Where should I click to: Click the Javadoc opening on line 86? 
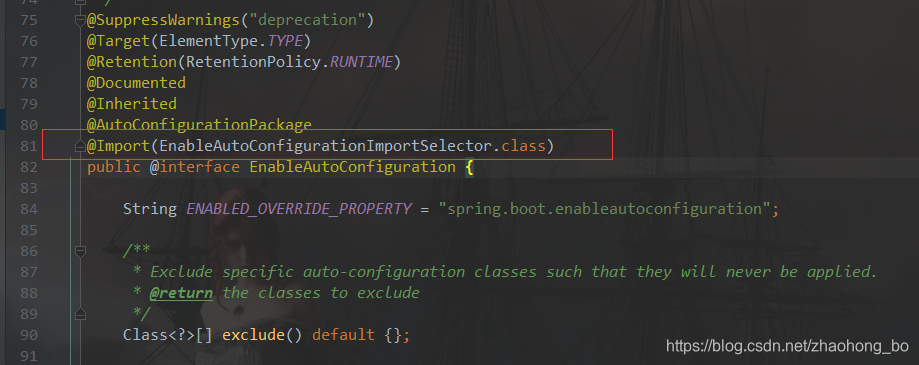[137, 251]
